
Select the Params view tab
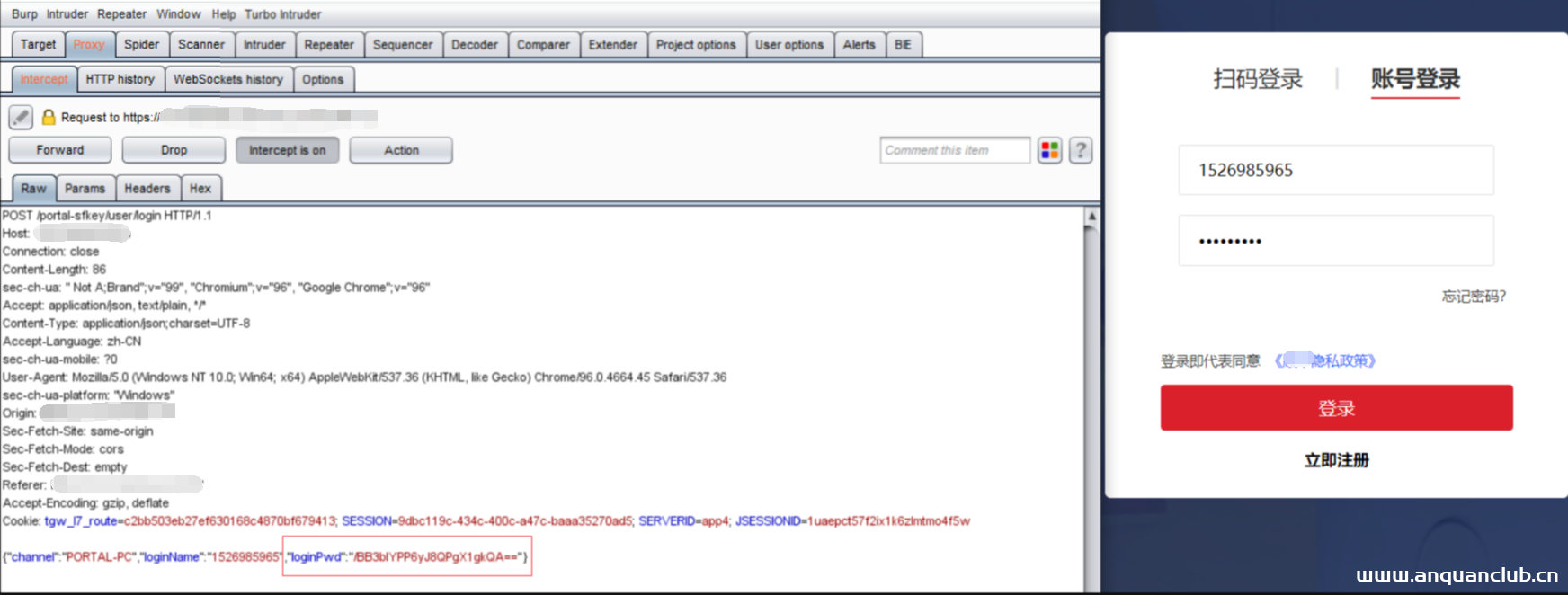(x=85, y=189)
